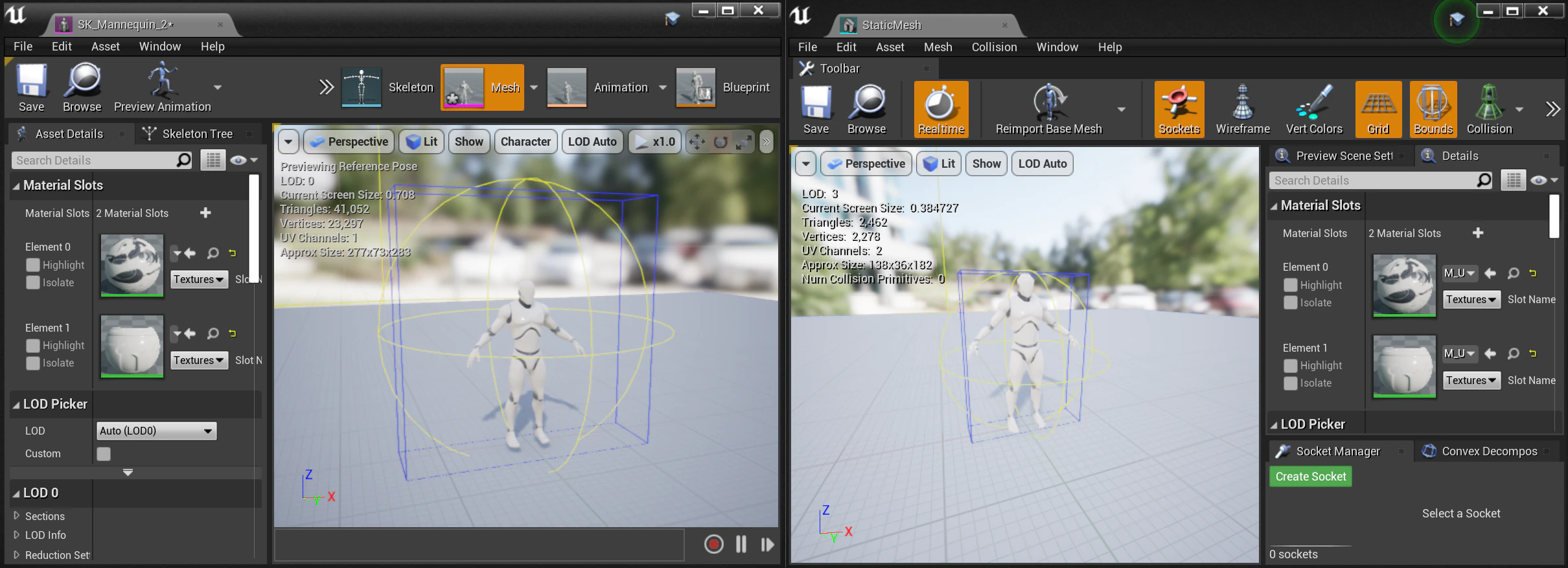Click the record button below skeletal viewport
This screenshot has height=568, width=1568.
[x=713, y=544]
